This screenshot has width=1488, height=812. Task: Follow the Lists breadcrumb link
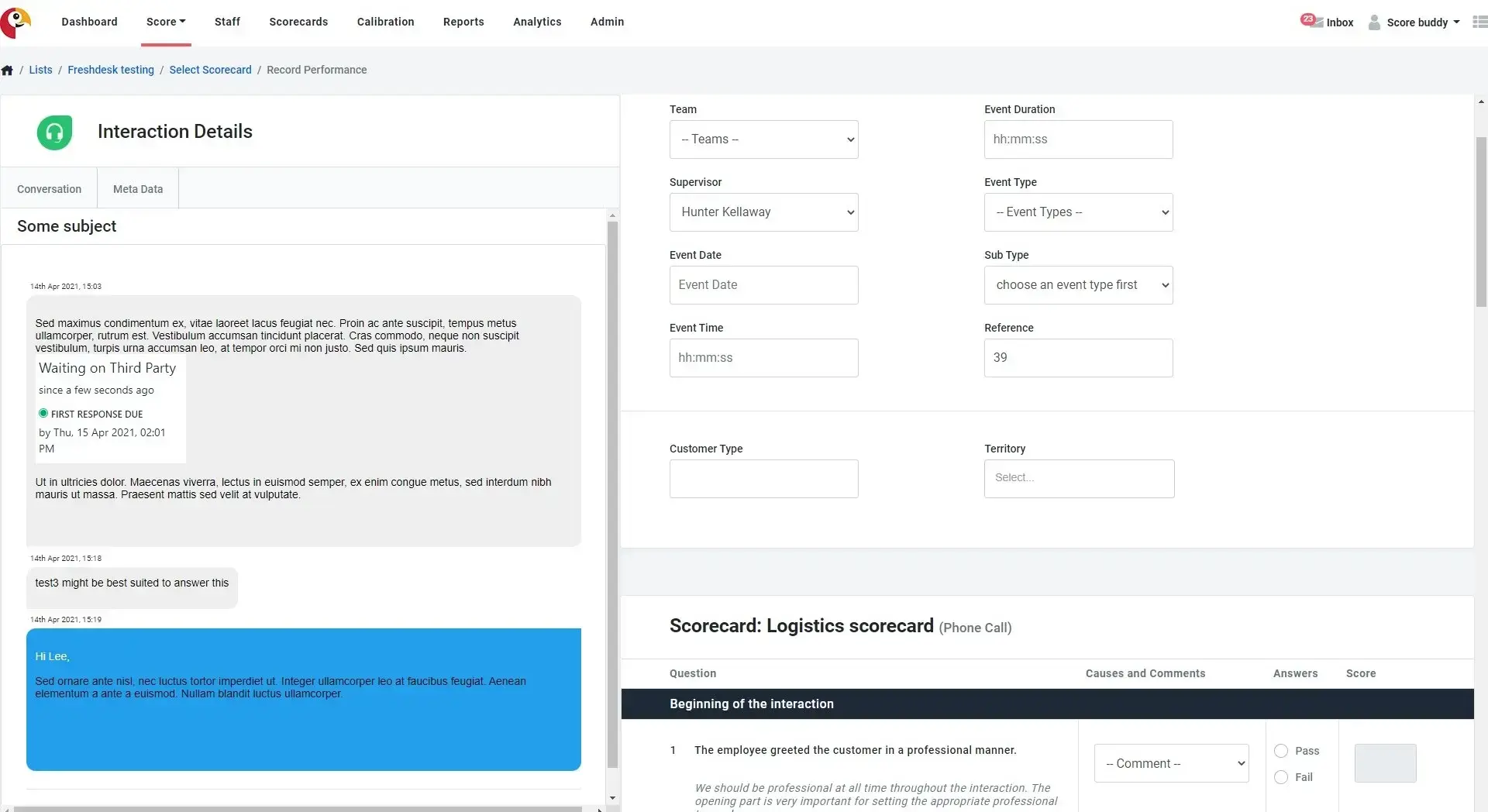[40, 70]
